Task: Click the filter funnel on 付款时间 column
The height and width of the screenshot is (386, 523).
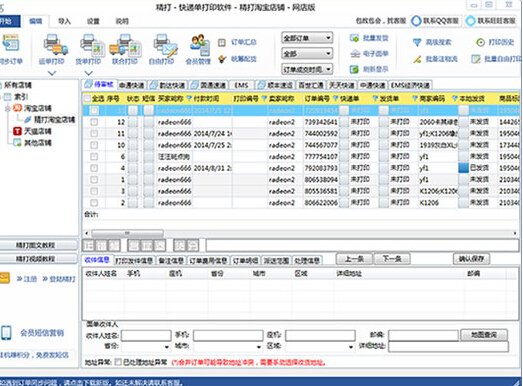Action: tap(189, 98)
